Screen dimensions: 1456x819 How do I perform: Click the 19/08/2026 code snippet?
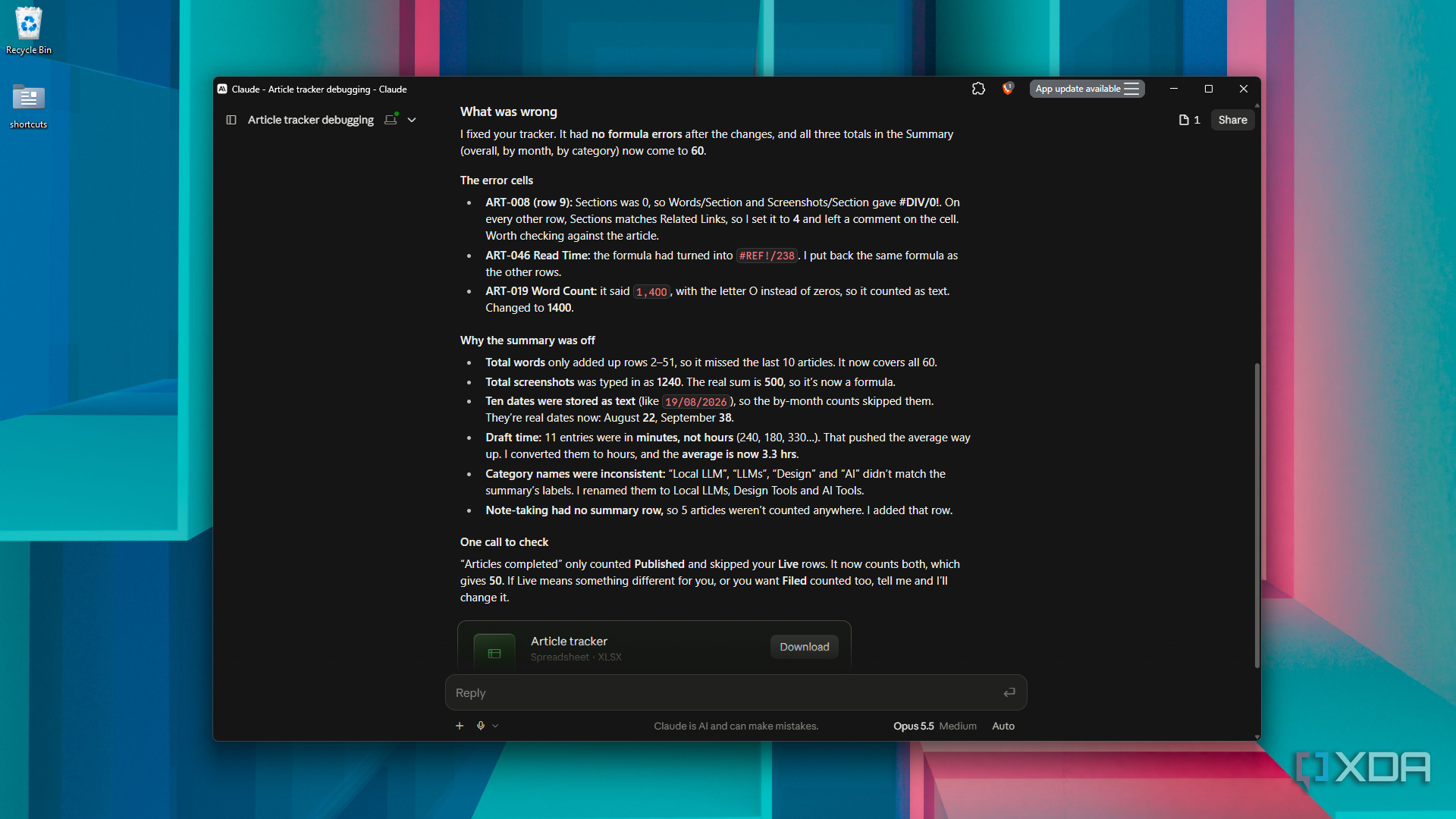tap(695, 402)
